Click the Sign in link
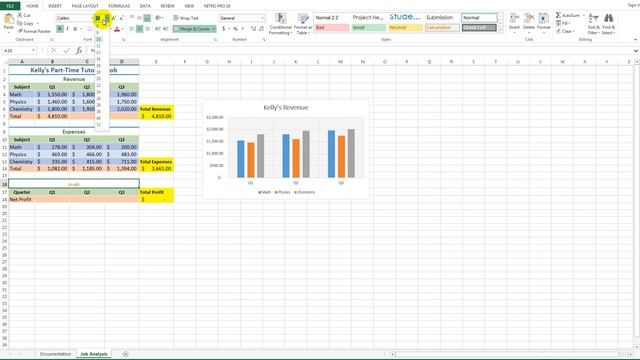 633,6
